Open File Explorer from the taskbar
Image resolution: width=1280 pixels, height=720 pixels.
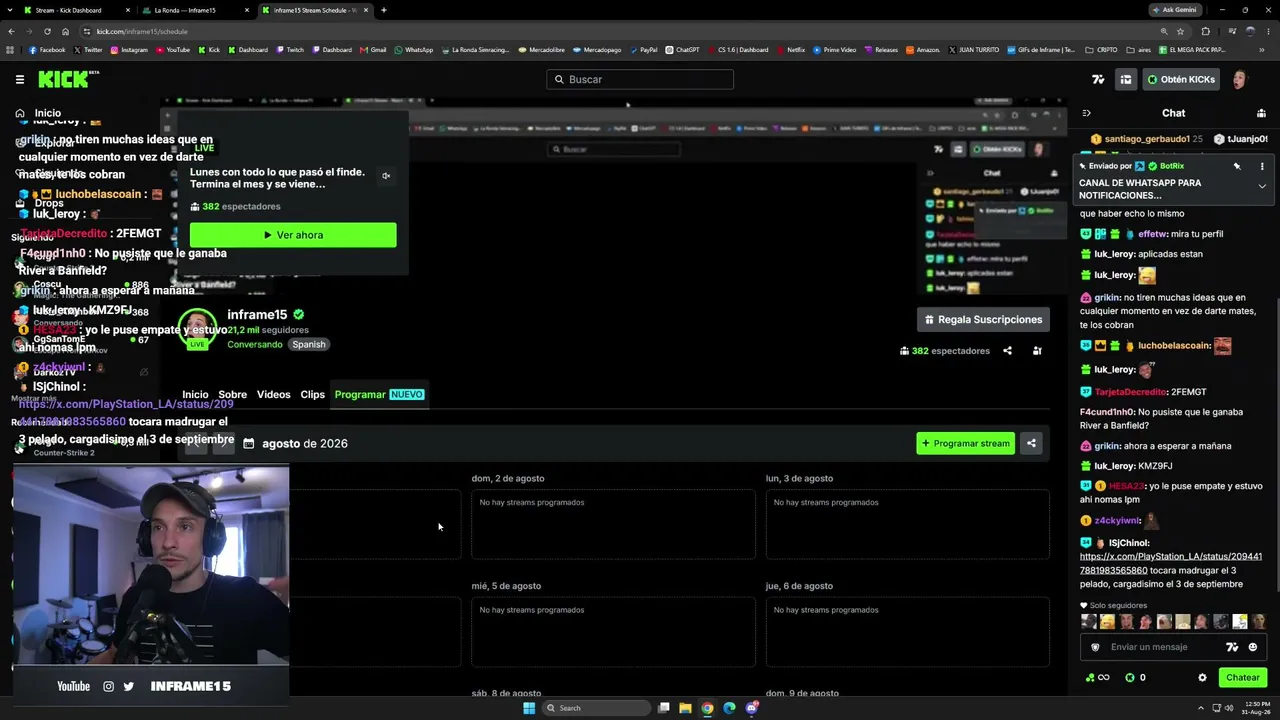pos(685,708)
